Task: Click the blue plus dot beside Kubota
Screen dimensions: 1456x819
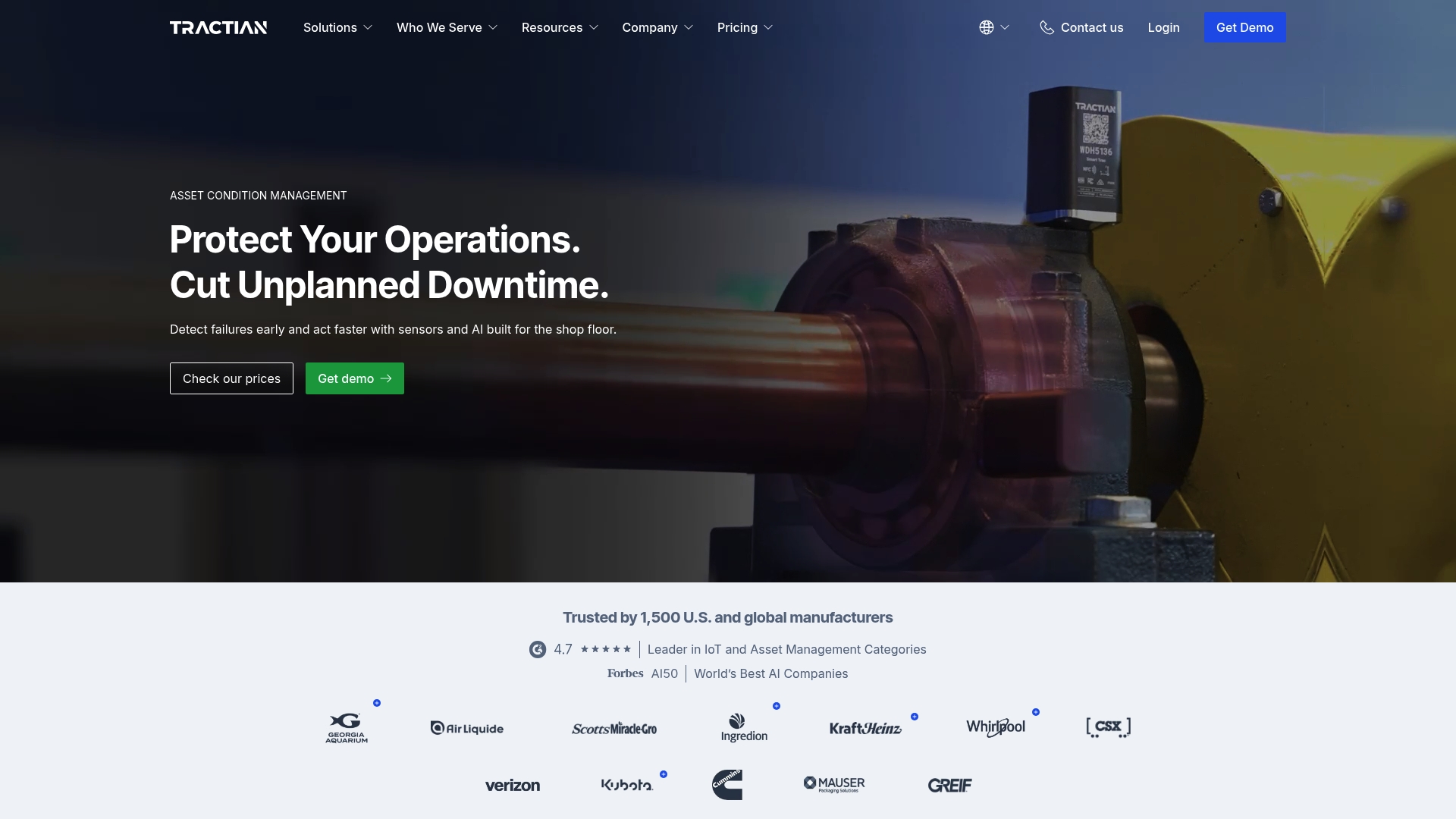Action: (x=664, y=774)
